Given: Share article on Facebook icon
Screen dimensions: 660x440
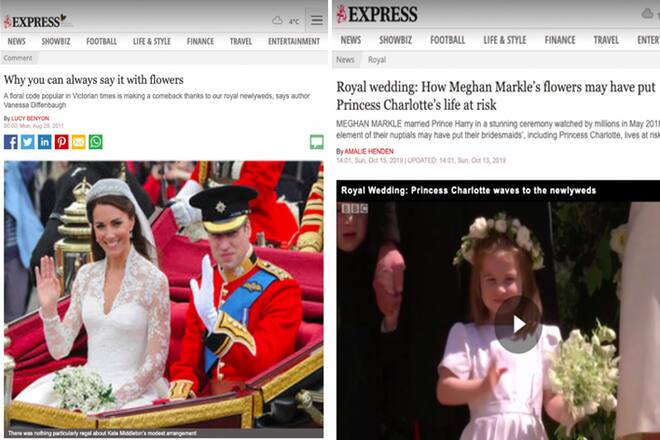Looking at the screenshot, I should click(11, 142).
